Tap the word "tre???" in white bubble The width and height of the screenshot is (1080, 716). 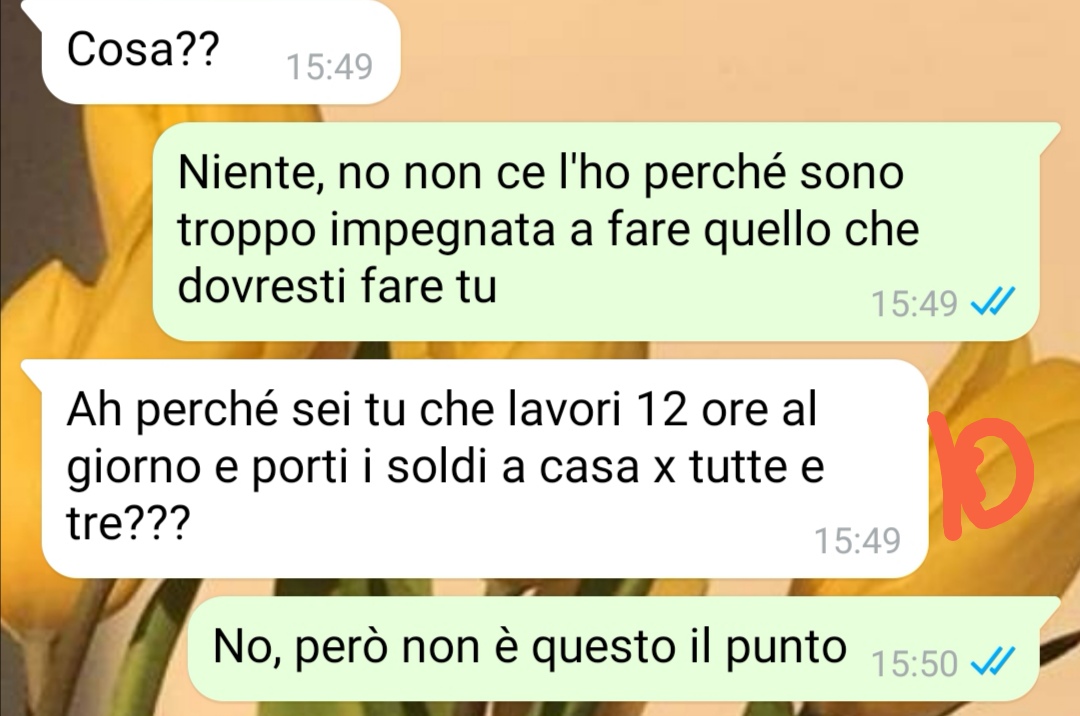pyautogui.click(x=127, y=523)
